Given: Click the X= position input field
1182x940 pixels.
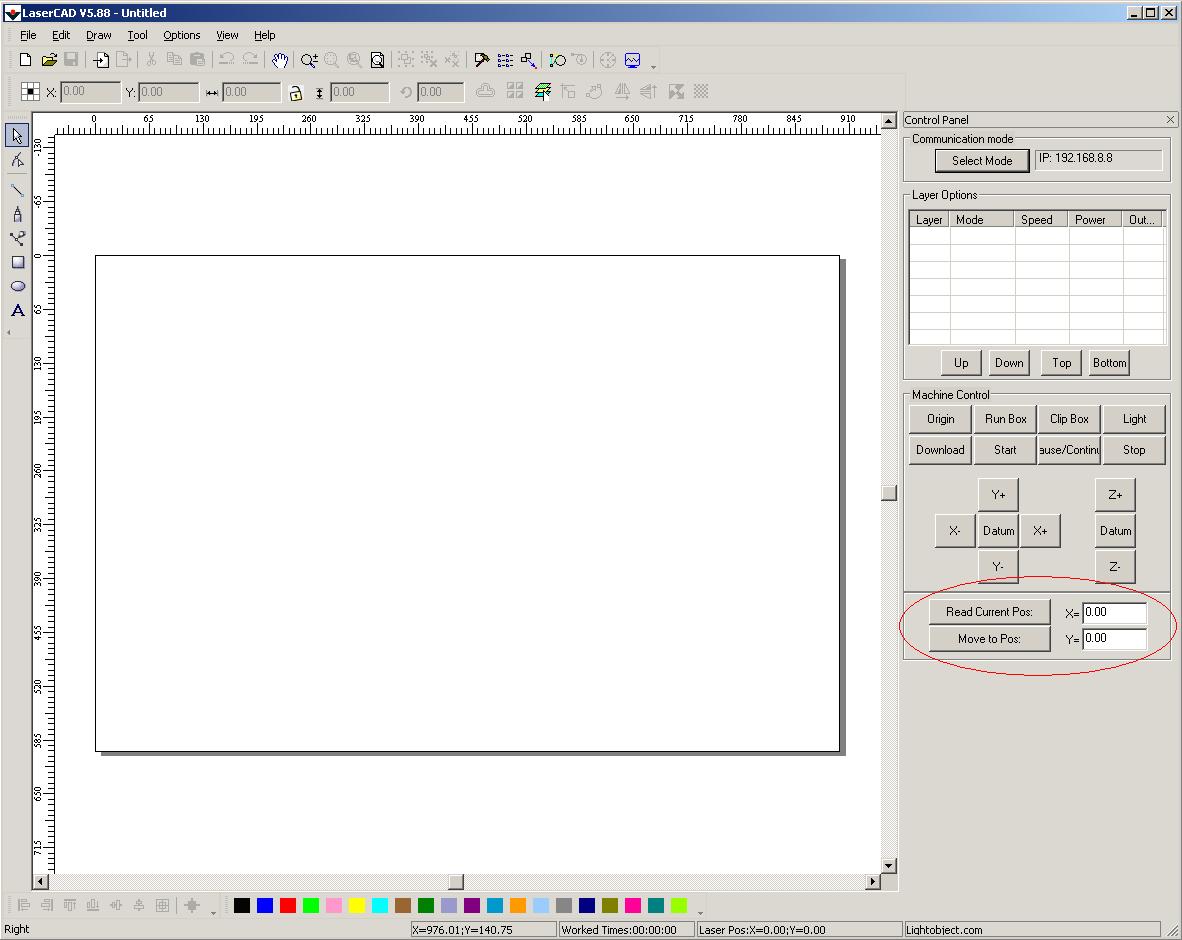Looking at the screenshot, I should click(1114, 612).
